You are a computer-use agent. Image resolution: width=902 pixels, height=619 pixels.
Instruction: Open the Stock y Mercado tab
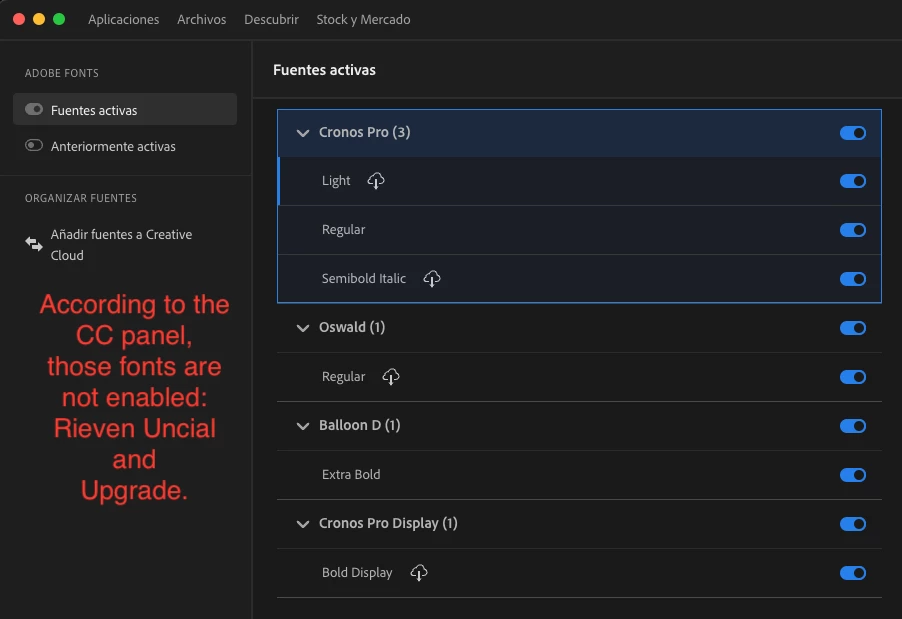point(363,19)
